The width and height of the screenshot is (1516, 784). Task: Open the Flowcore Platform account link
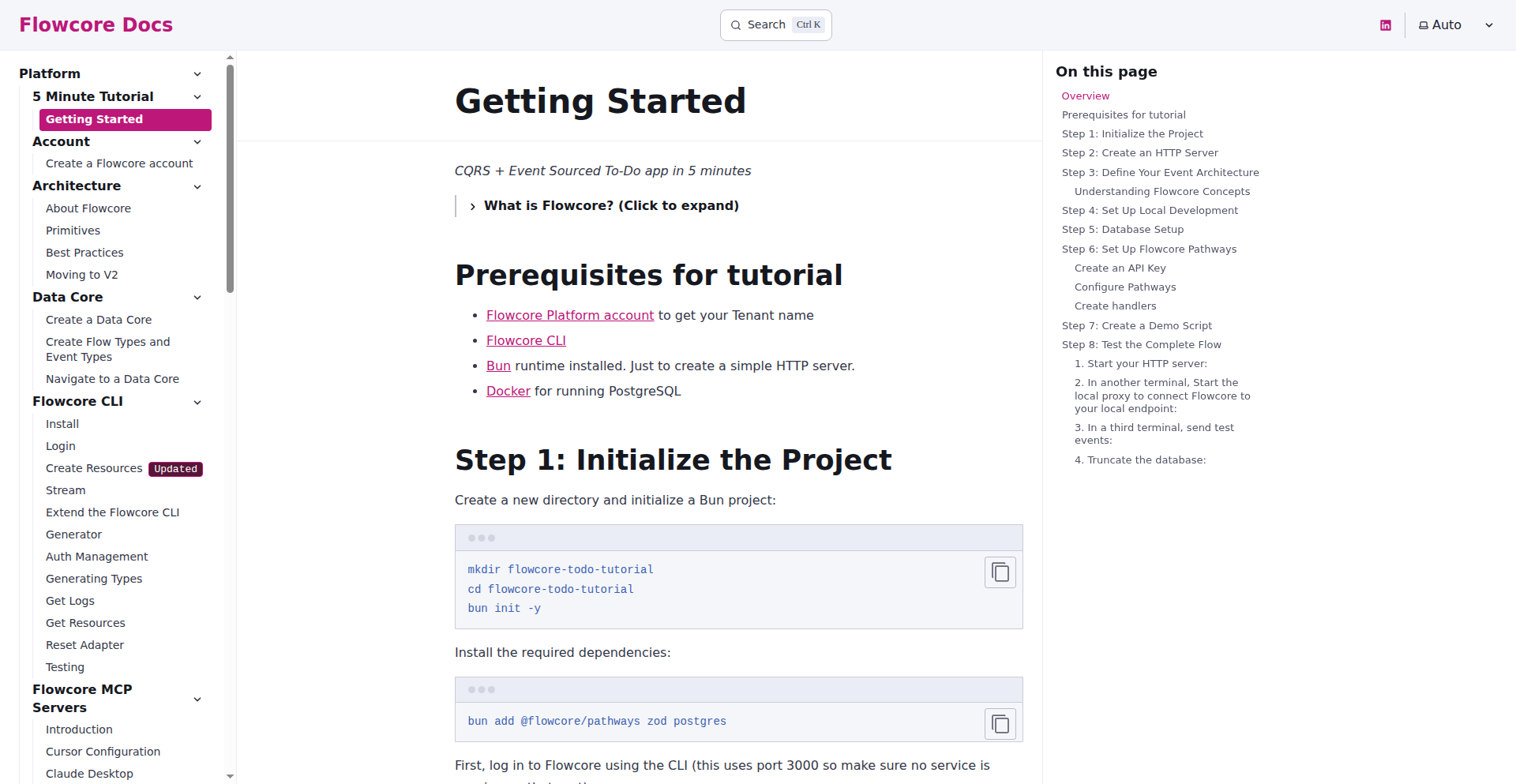[x=569, y=316]
